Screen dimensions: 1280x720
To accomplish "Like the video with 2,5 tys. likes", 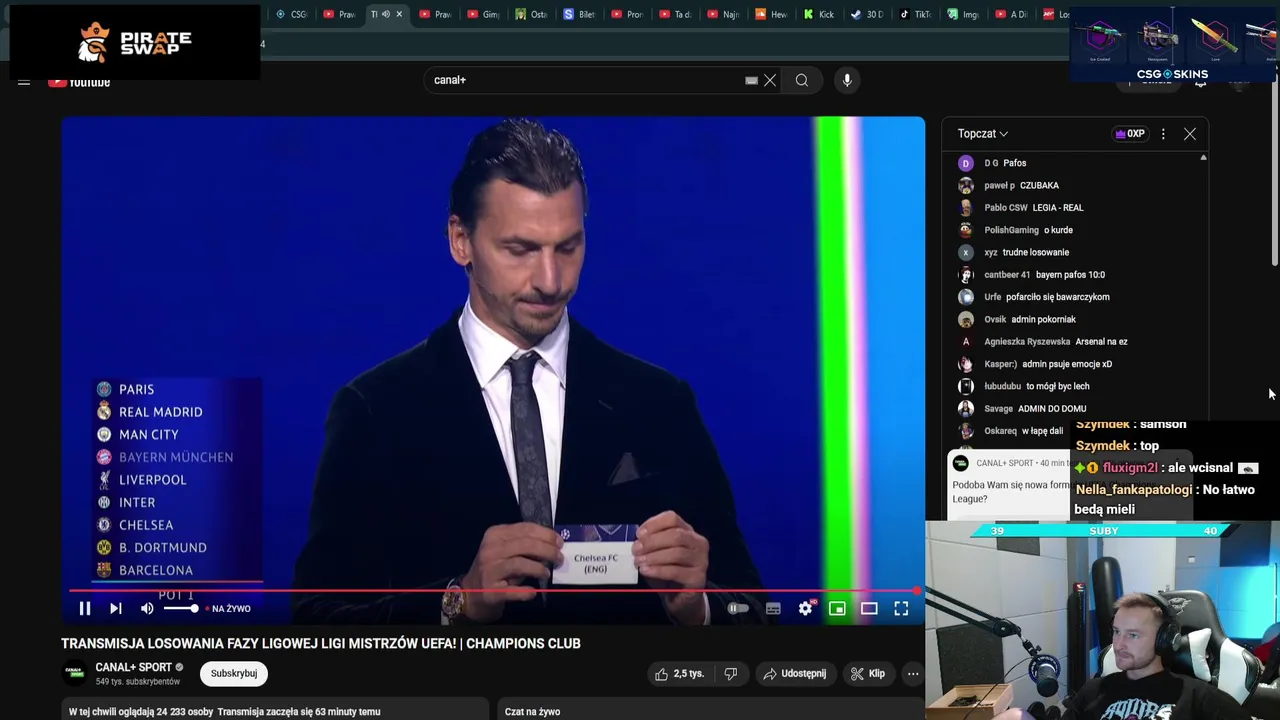I will tap(679, 674).
